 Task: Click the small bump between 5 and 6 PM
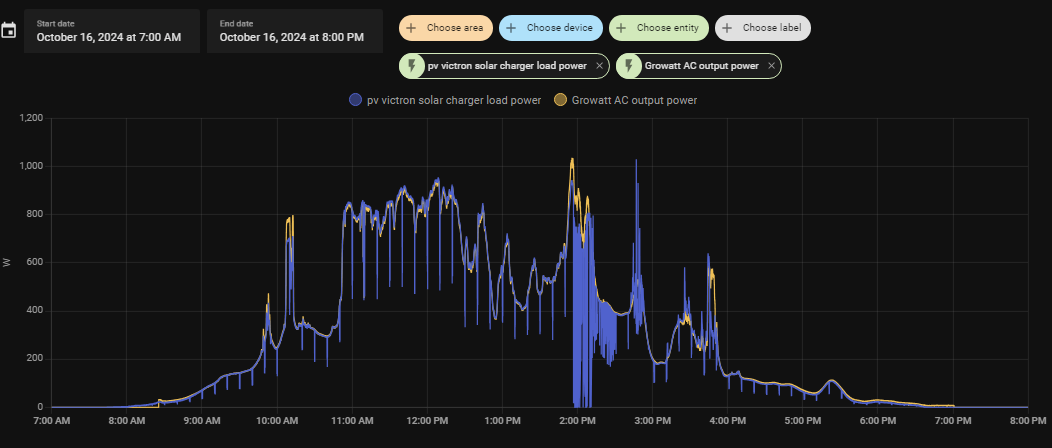coord(830,381)
